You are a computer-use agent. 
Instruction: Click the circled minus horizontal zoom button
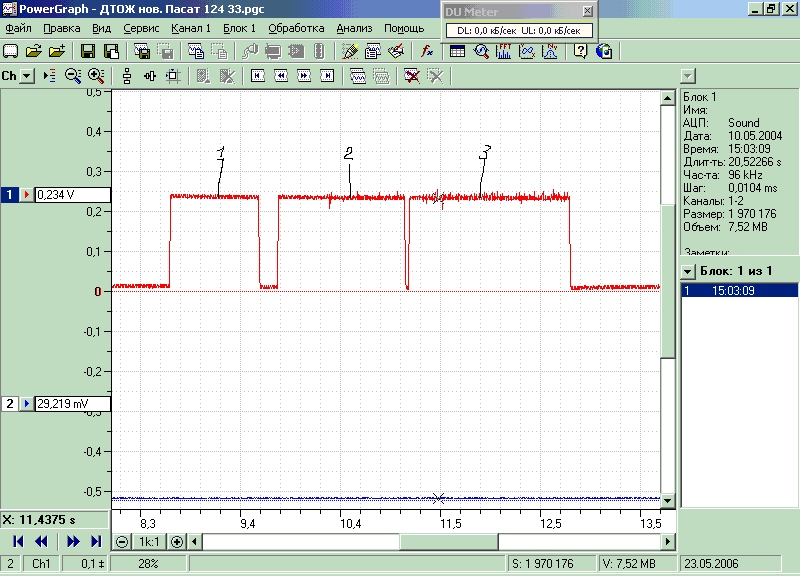pyautogui.click(x=122, y=542)
